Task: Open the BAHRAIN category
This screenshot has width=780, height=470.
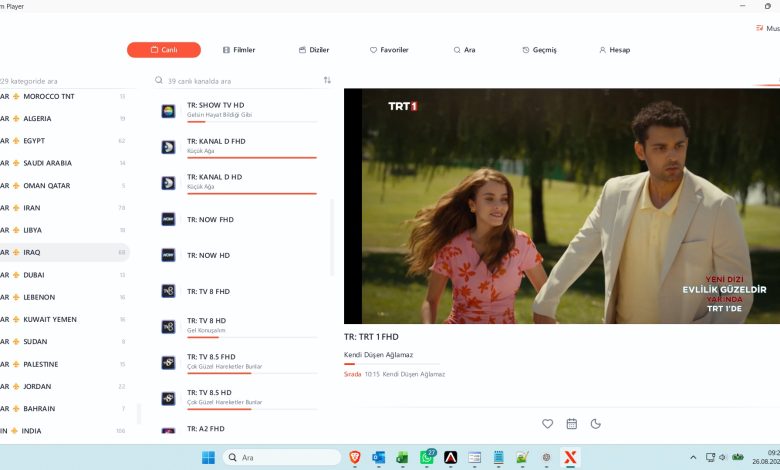Action: (x=64, y=408)
